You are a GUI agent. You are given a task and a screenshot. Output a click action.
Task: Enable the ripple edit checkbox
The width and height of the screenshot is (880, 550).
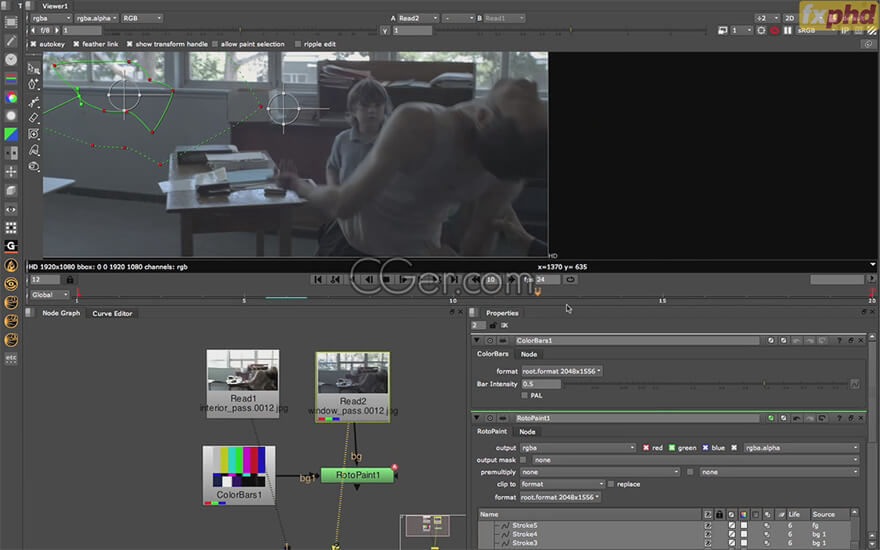(x=298, y=44)
